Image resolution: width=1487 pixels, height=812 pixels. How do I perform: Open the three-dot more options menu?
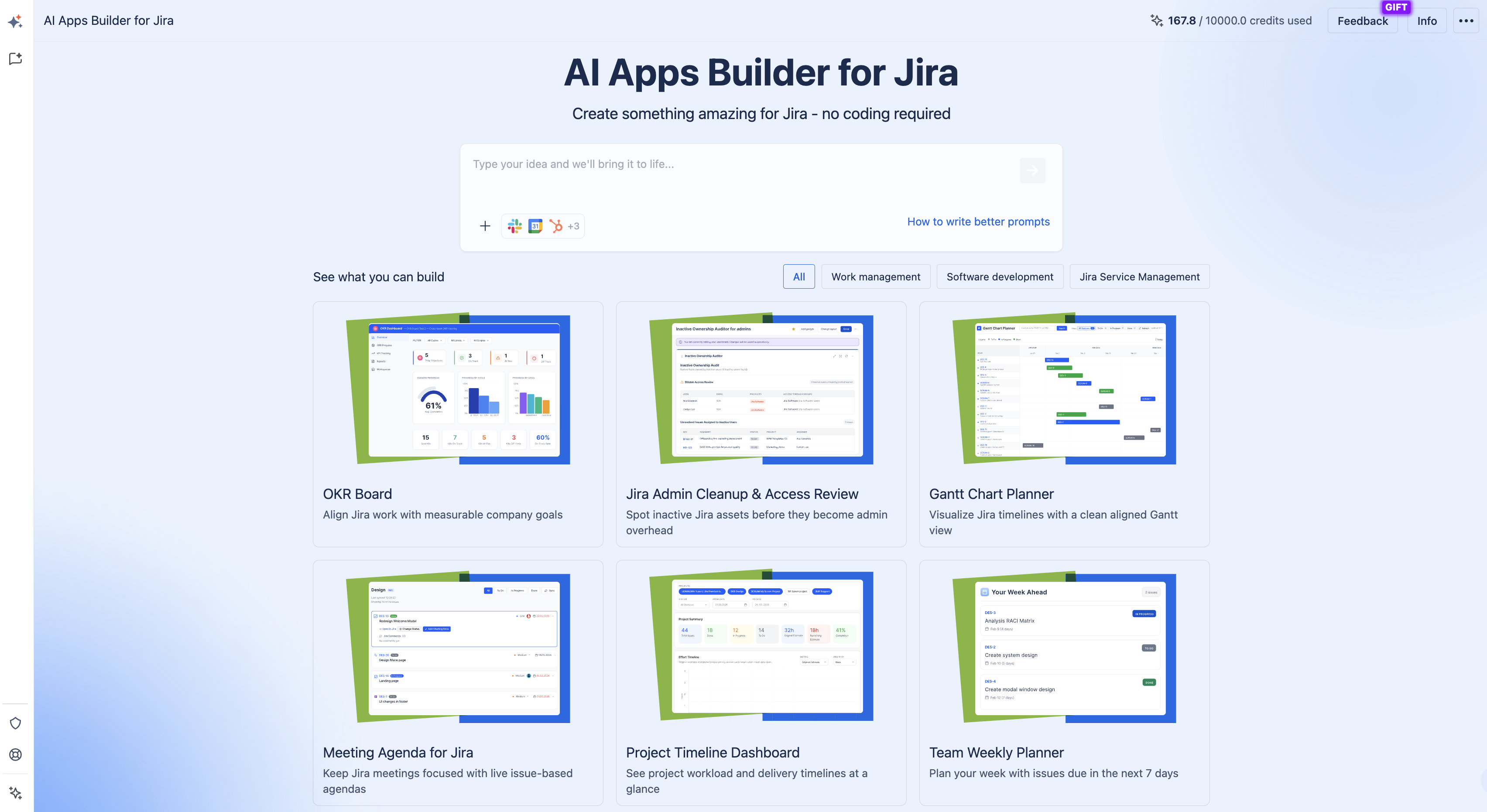[1466, 21]
